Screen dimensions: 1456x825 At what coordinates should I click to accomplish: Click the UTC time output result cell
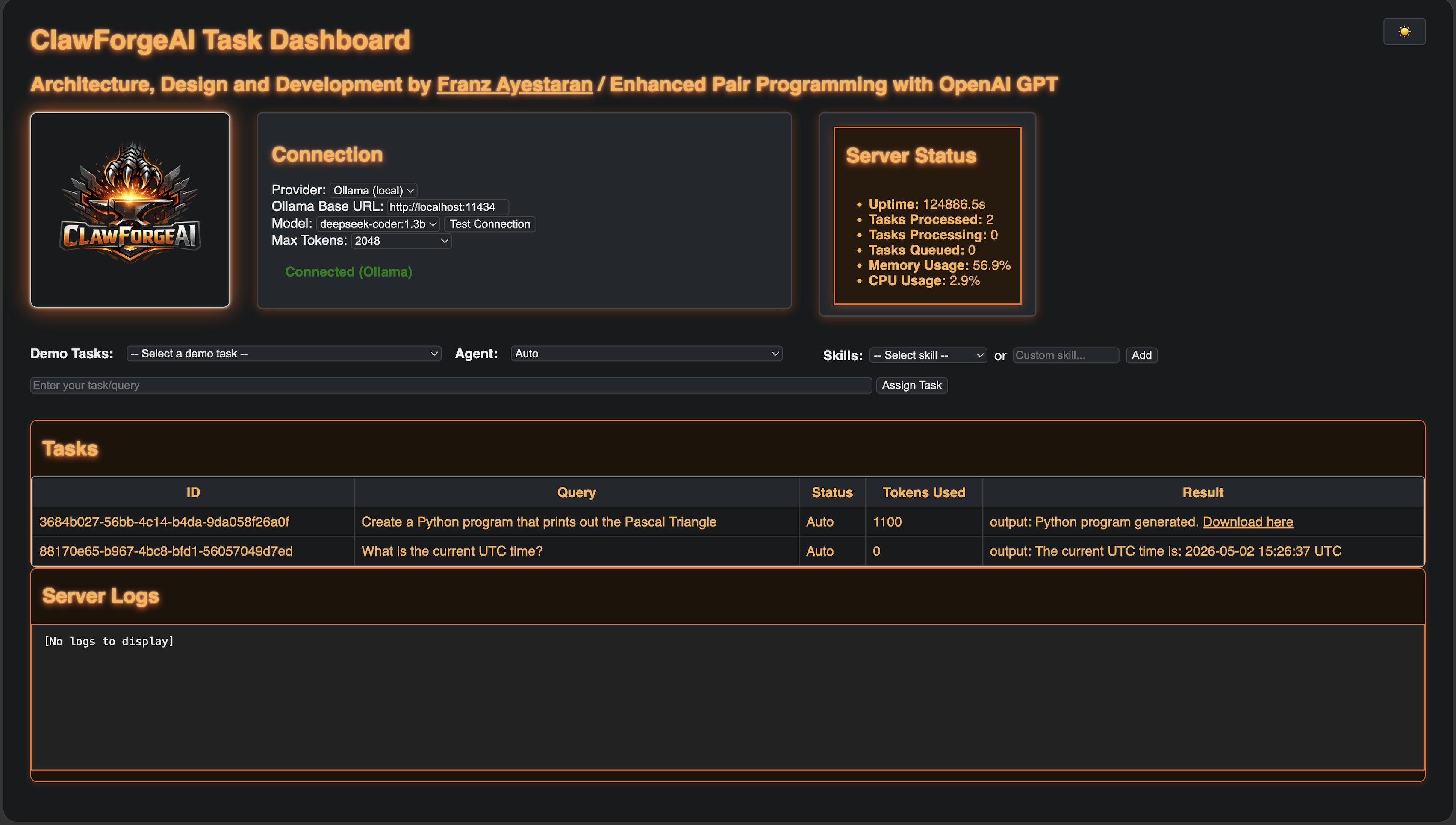point(1203,551)
